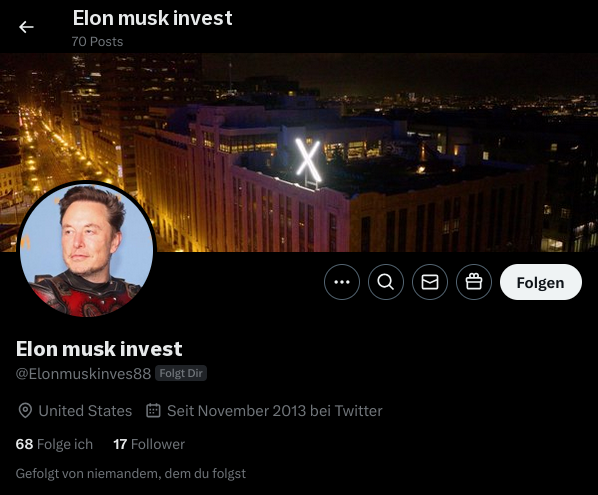This screenshot has width=598, height=495.
Task: Click the United States location text
Action: point(85,411)
